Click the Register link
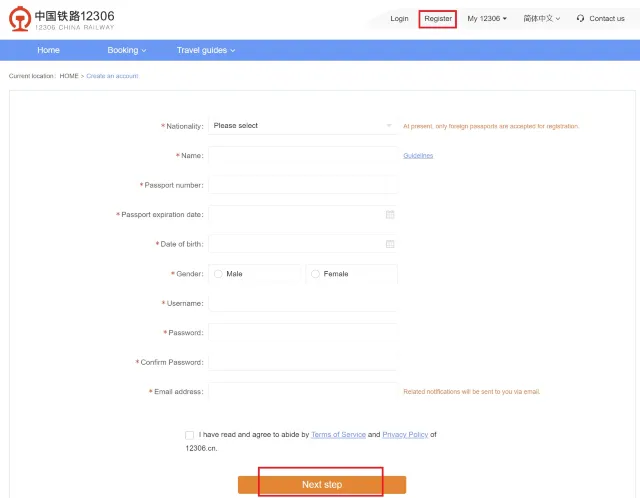640x498 pixels. pos(438,18)
